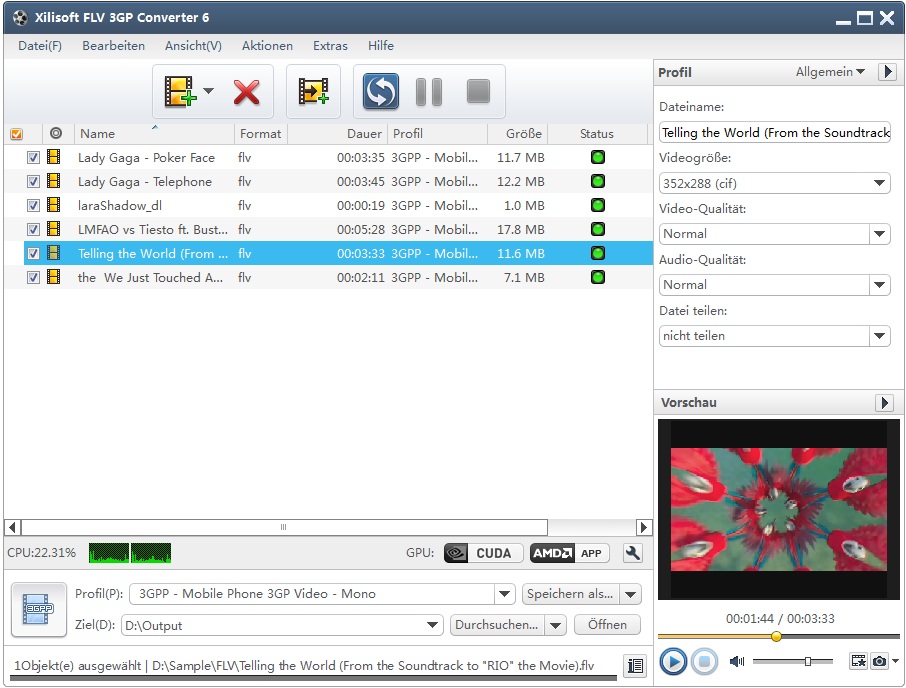The width and height of the screenshot is (906, 688).
Task: Open the Aktionen menu
Action: (267, 46)
